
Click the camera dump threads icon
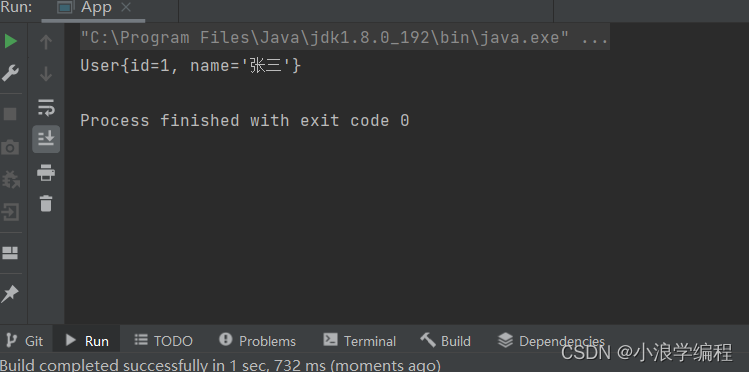point(10,148)
